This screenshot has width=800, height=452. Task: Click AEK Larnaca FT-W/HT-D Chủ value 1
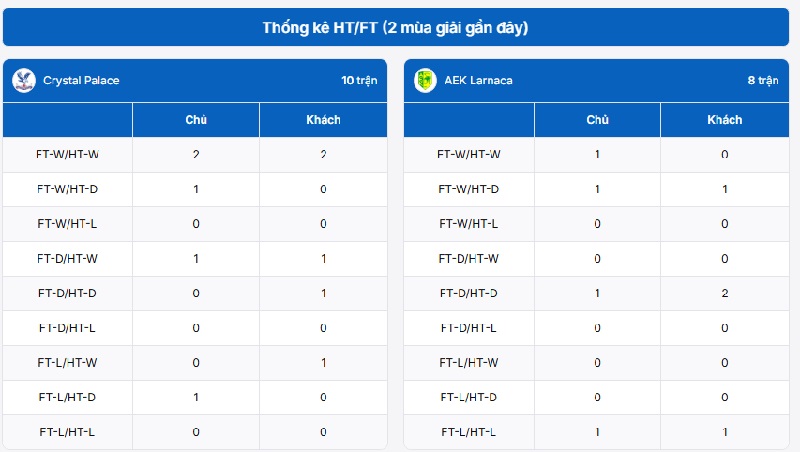(597, 189)
